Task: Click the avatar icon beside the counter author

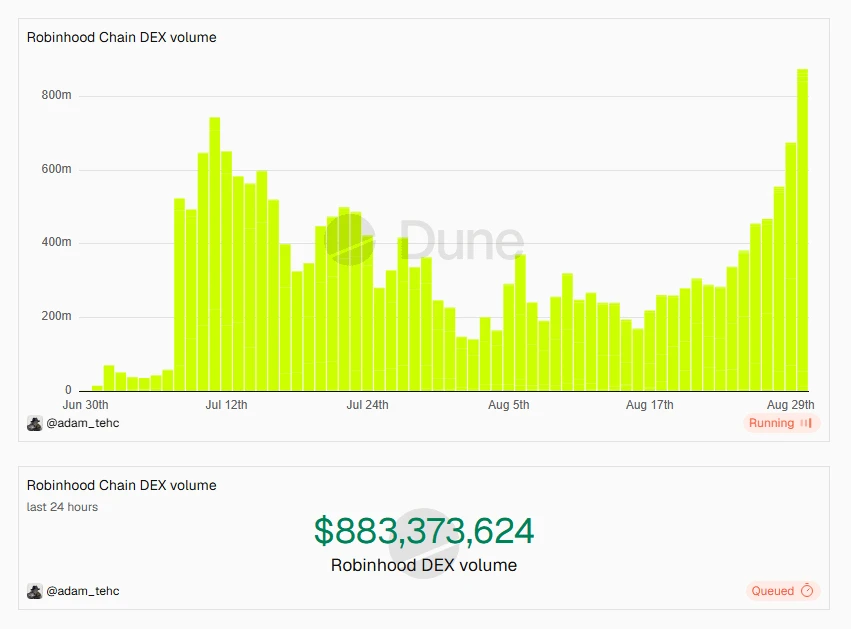Action: click(x=35, y=591)
